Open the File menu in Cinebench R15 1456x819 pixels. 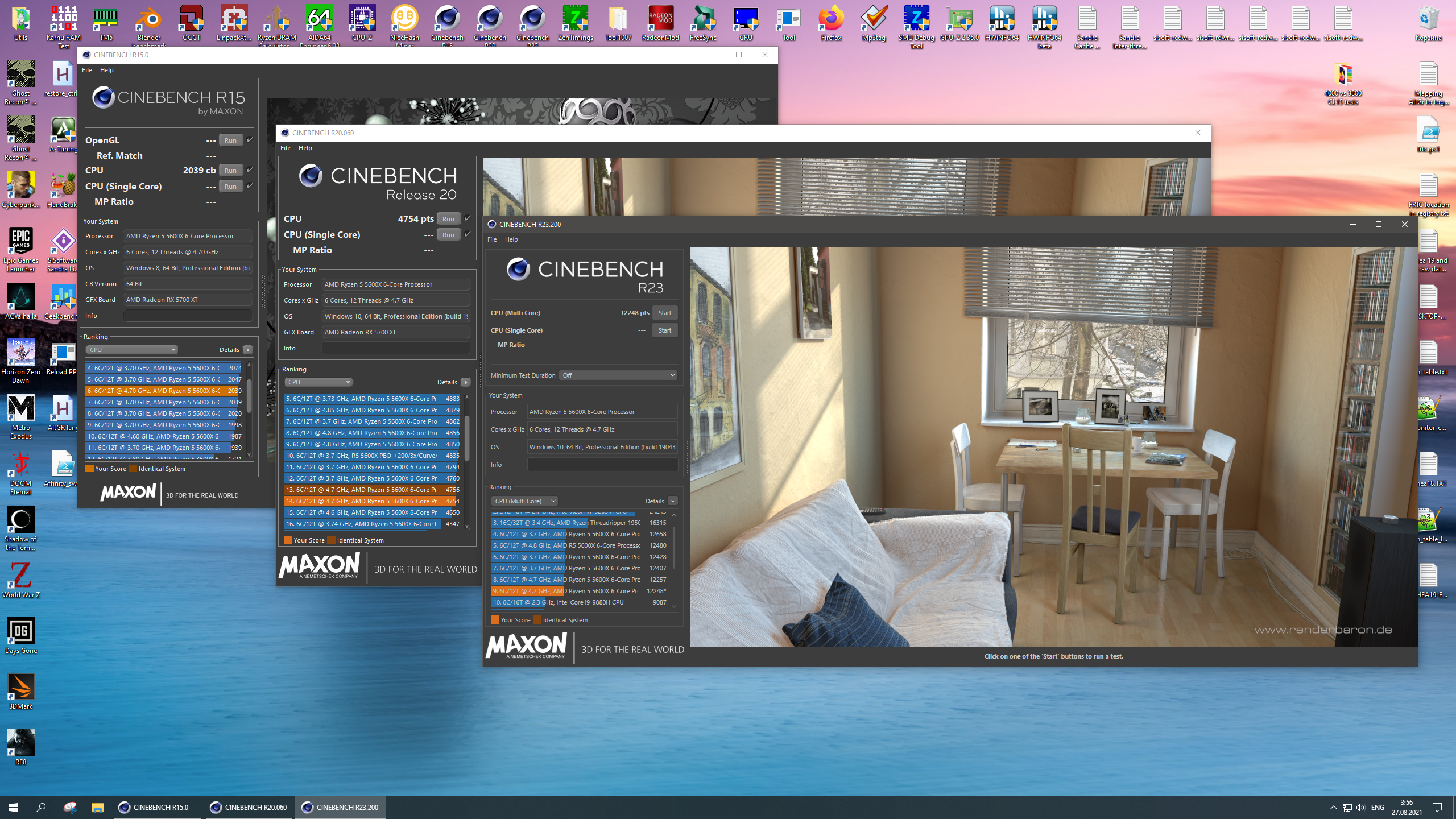coord(87,70)
